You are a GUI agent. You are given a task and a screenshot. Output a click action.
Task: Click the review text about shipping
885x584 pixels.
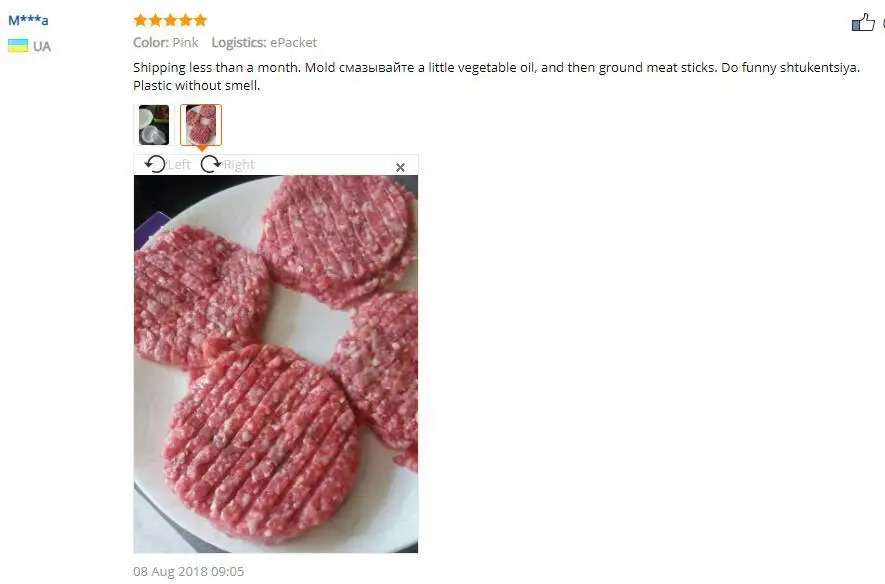pos(496,76)
